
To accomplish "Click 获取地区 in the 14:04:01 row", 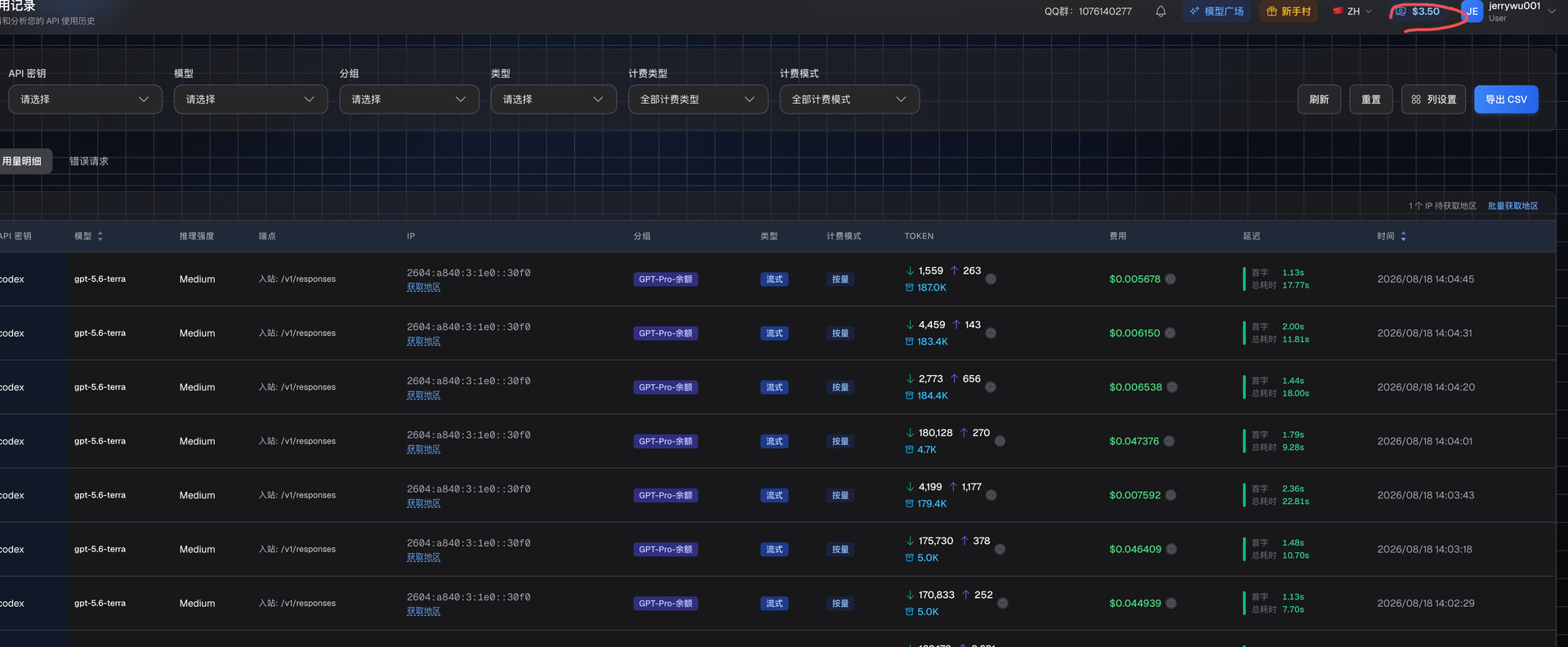I will 424,449.
